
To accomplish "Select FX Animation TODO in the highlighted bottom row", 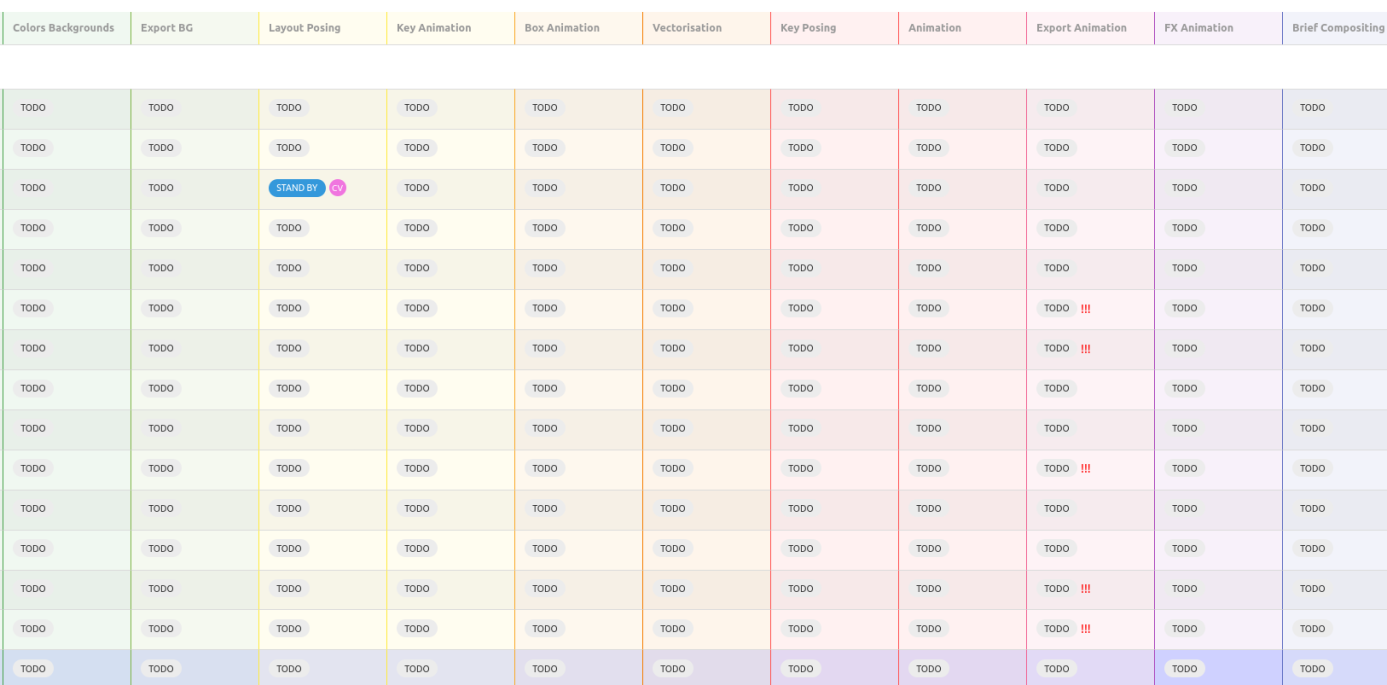I will tap(1185, 669).
